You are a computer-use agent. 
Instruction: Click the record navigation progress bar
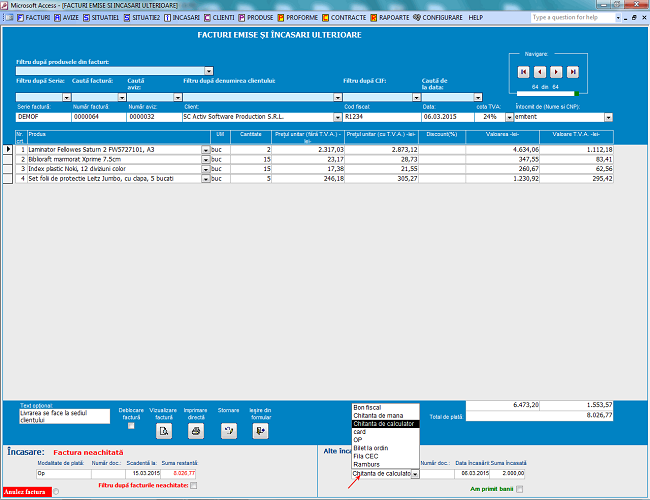coord(548,94)
